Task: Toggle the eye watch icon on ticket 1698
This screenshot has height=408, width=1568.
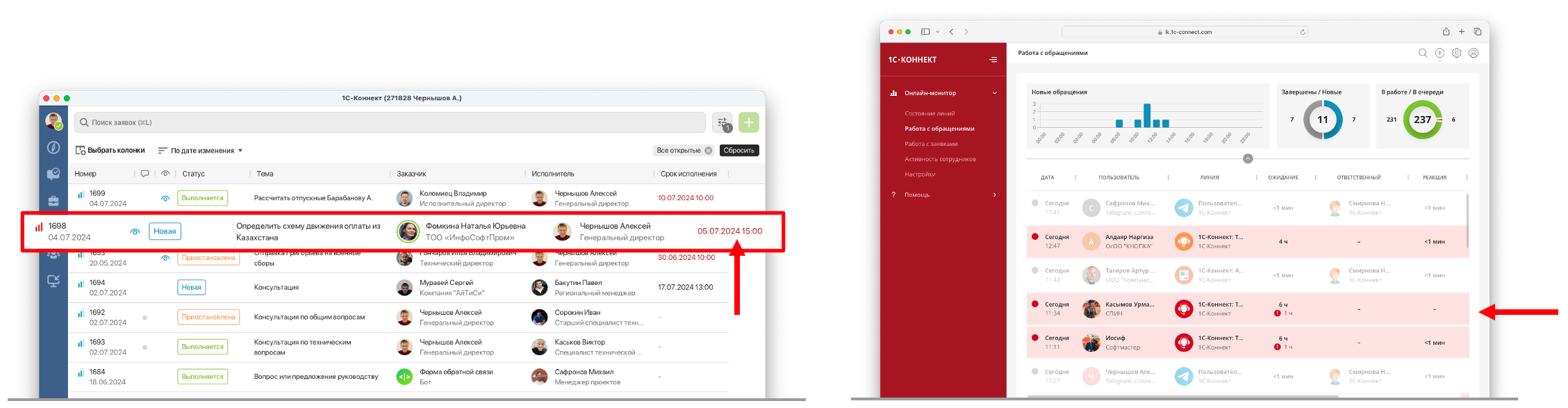Action: [x=135, y=231]
